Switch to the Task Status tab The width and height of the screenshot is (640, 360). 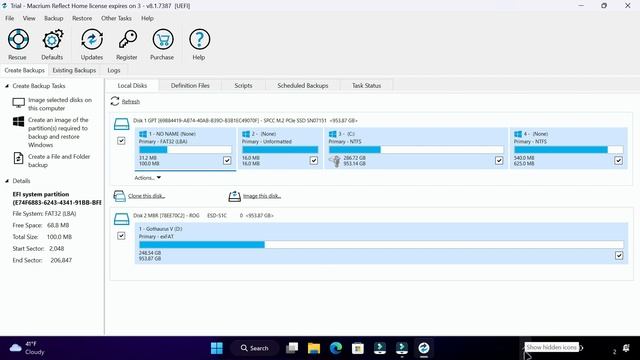(367, 85)
